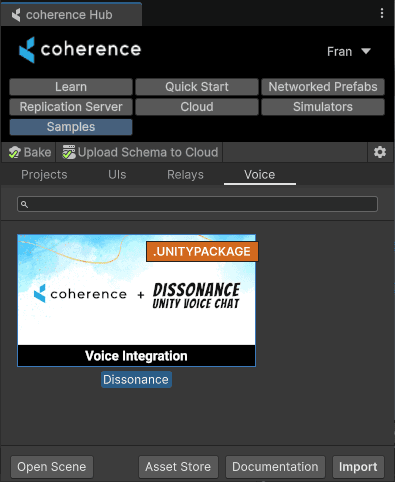The width and height of the screenshot is (395, 482).
Task: Open the Fran account dropdown
Action: (x=349, y=52)
